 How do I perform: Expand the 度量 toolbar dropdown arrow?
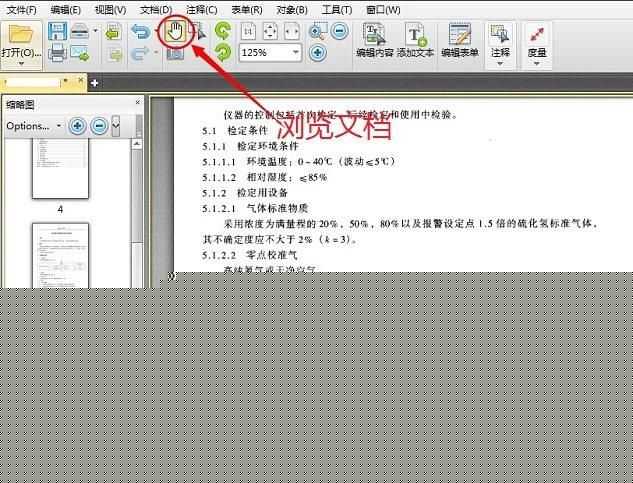pos(537,64)
